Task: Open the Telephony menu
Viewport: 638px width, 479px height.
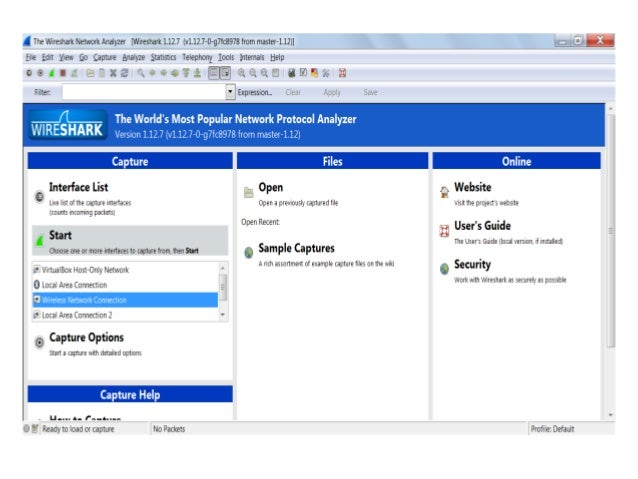Action: pos(197,57)
